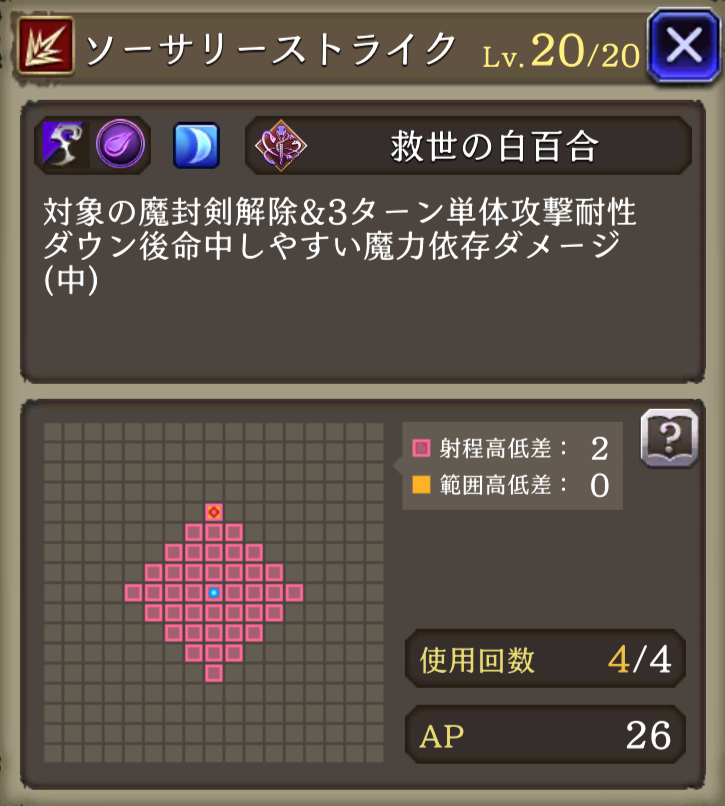
Task: Select the purple scythe weapon icon
Action: [64, 145]
